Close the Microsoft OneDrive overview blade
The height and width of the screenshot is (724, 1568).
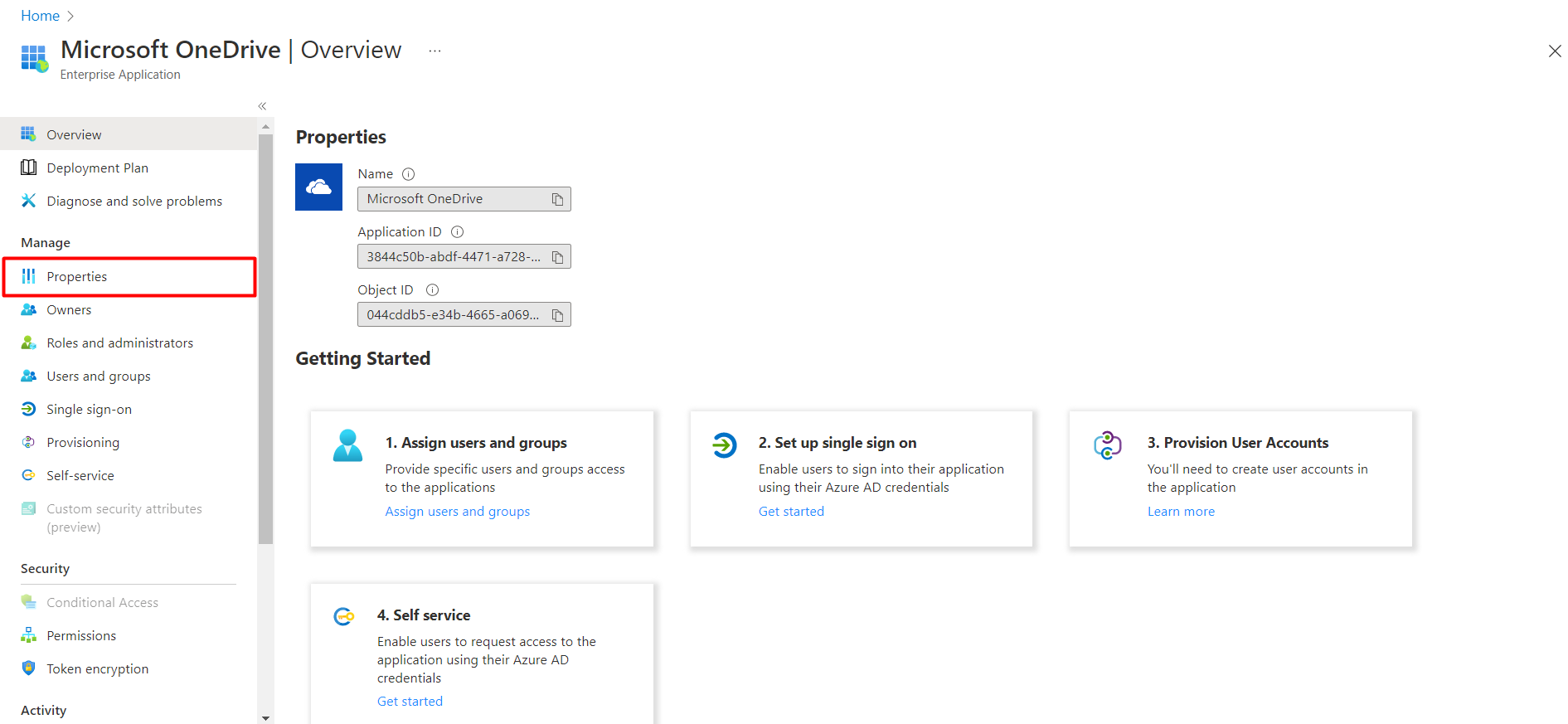point(1555,51)
